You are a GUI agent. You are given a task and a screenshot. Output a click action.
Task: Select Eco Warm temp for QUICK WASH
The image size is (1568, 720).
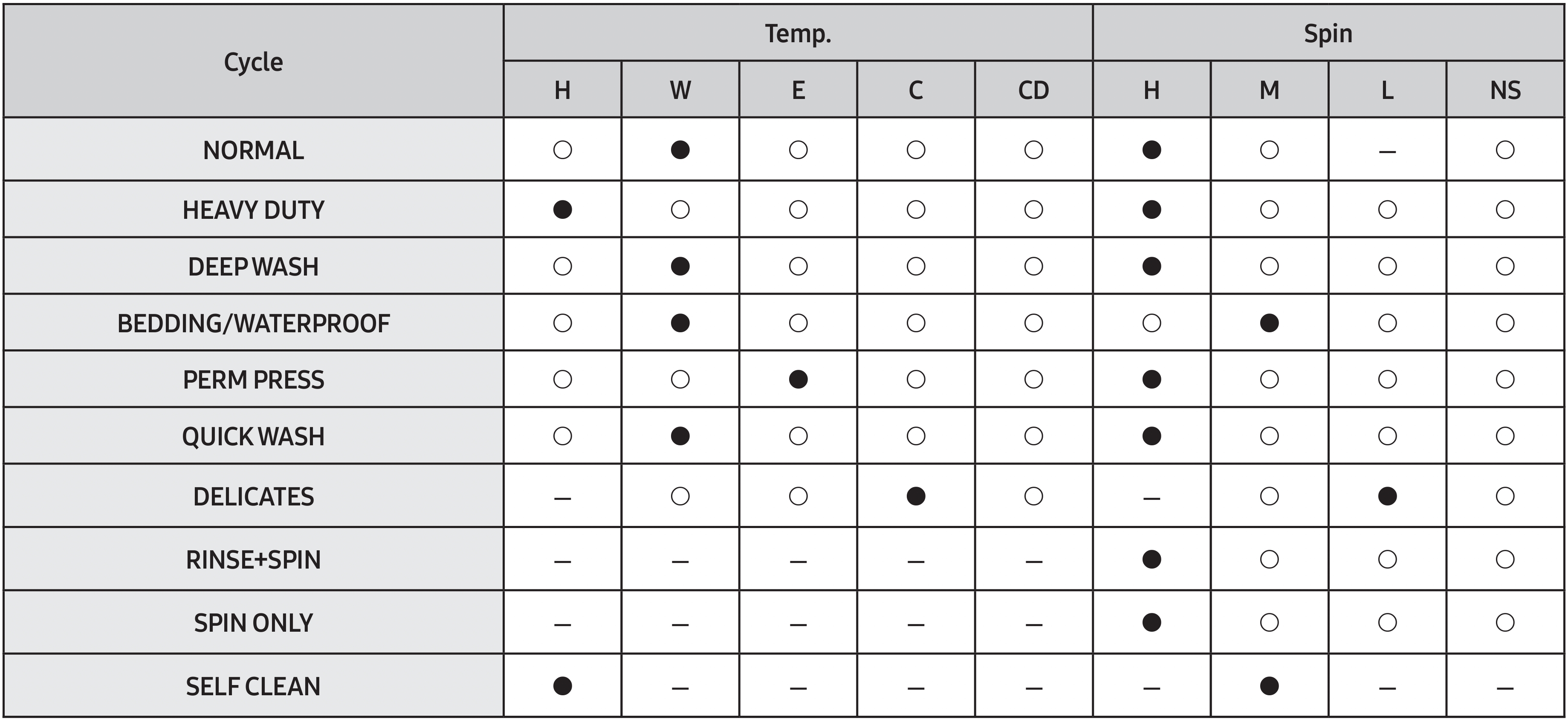[798, 436]
